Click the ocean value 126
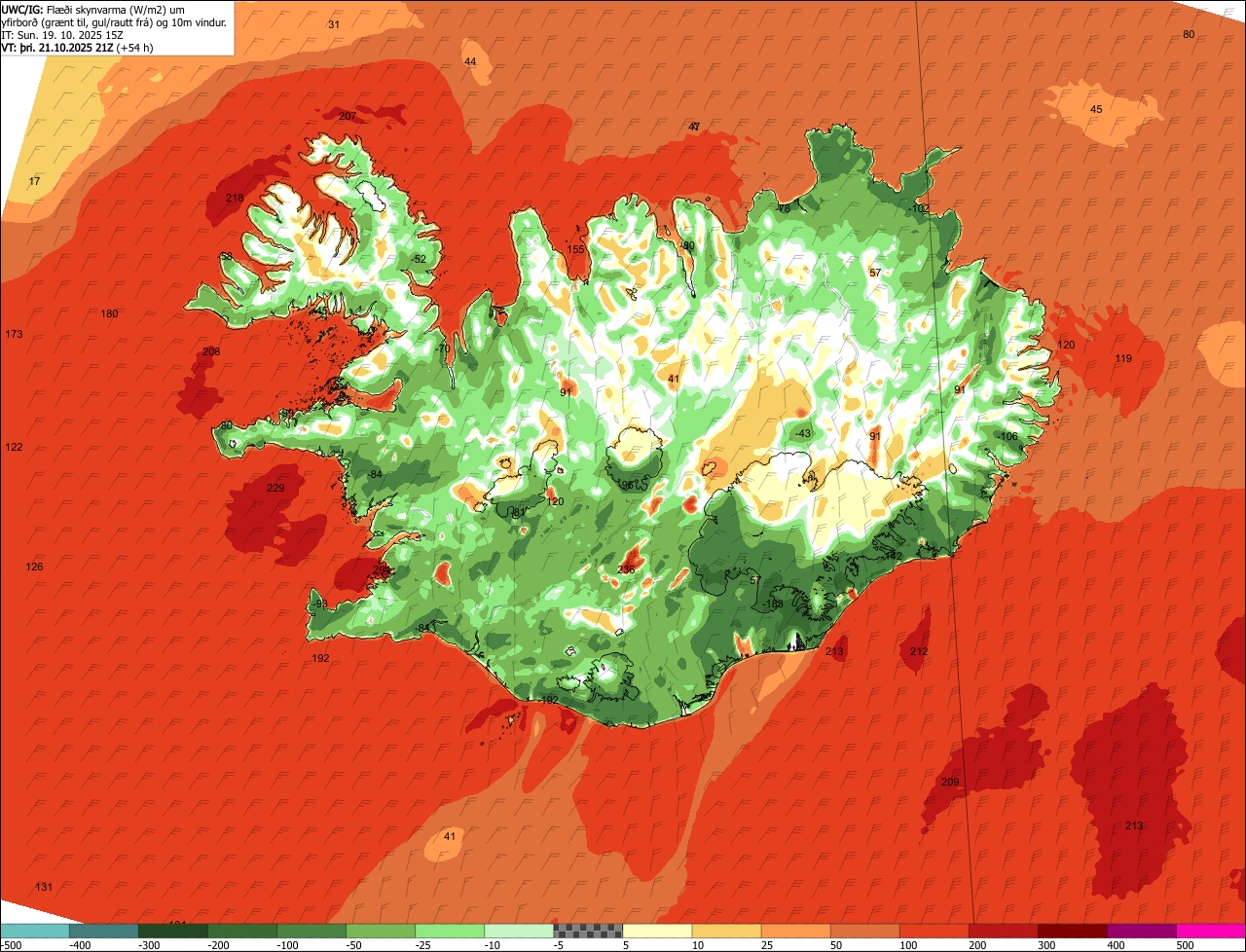 [35, 567]
